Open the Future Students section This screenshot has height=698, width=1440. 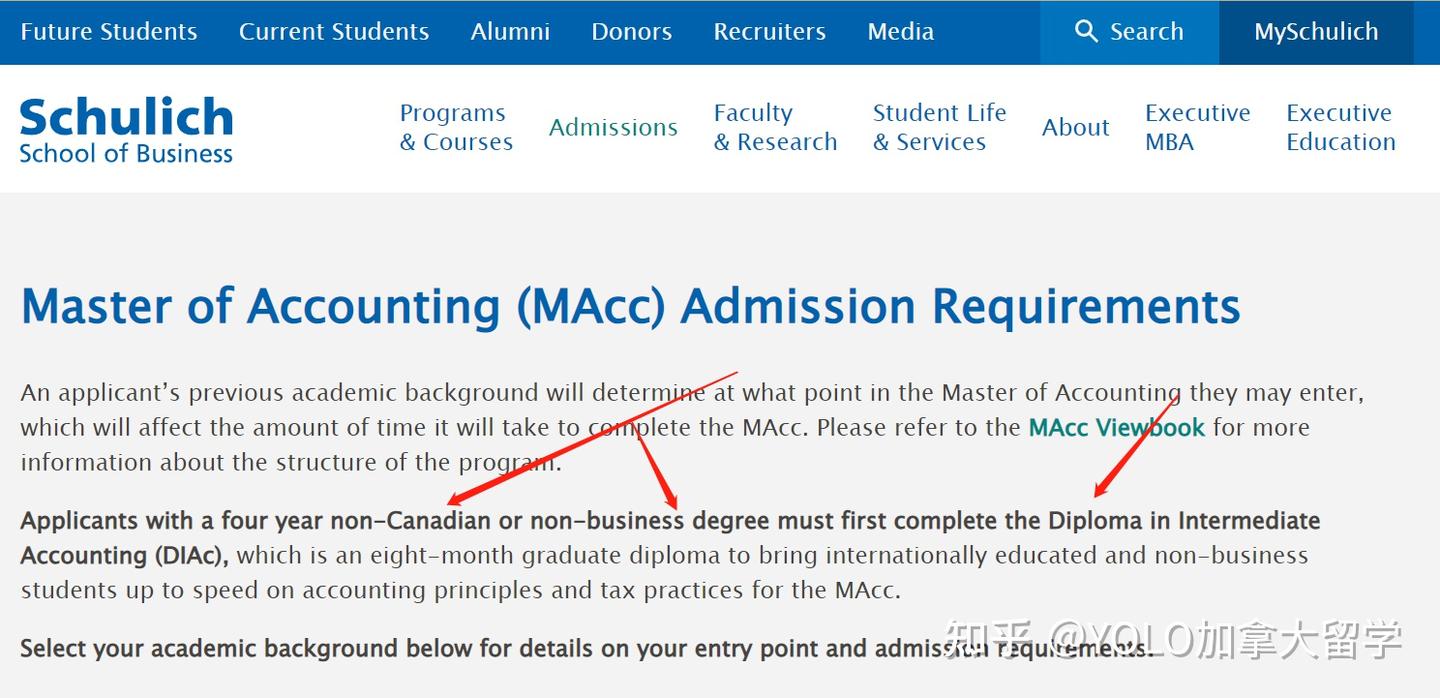109,32
